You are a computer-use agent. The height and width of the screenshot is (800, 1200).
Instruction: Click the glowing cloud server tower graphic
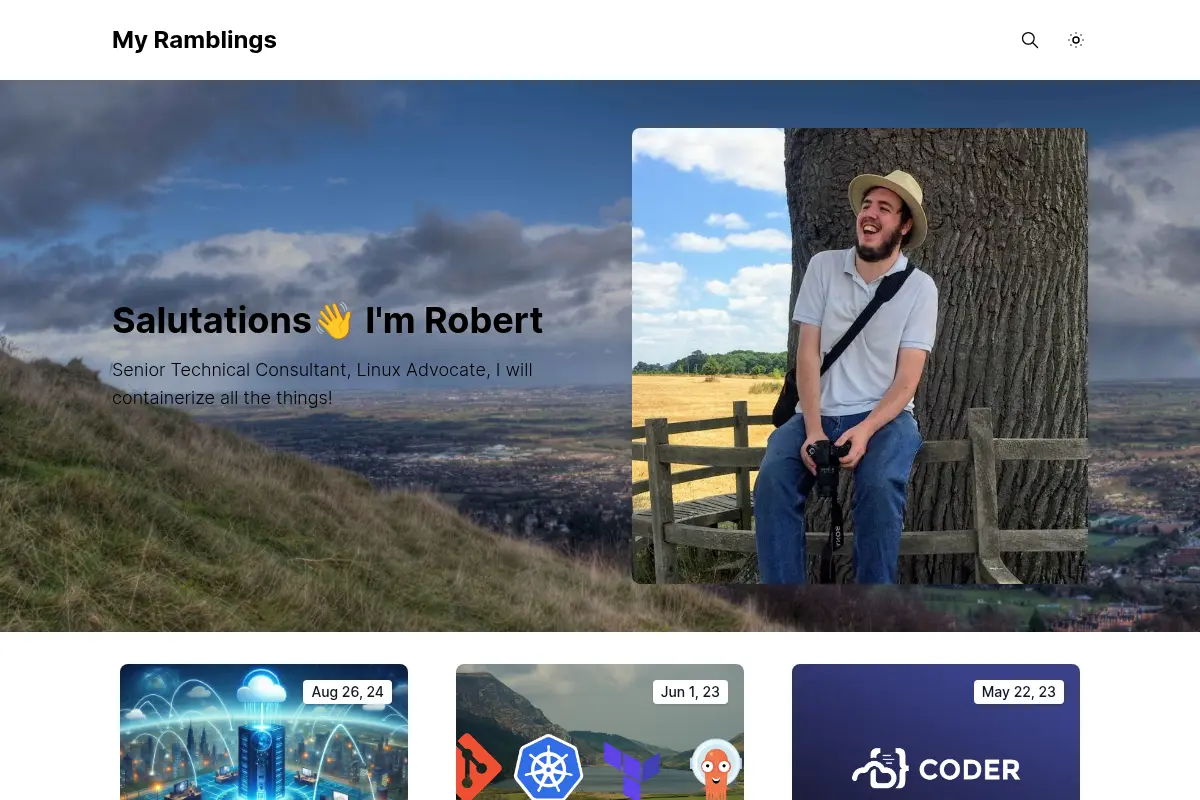(x=262, y=730)
